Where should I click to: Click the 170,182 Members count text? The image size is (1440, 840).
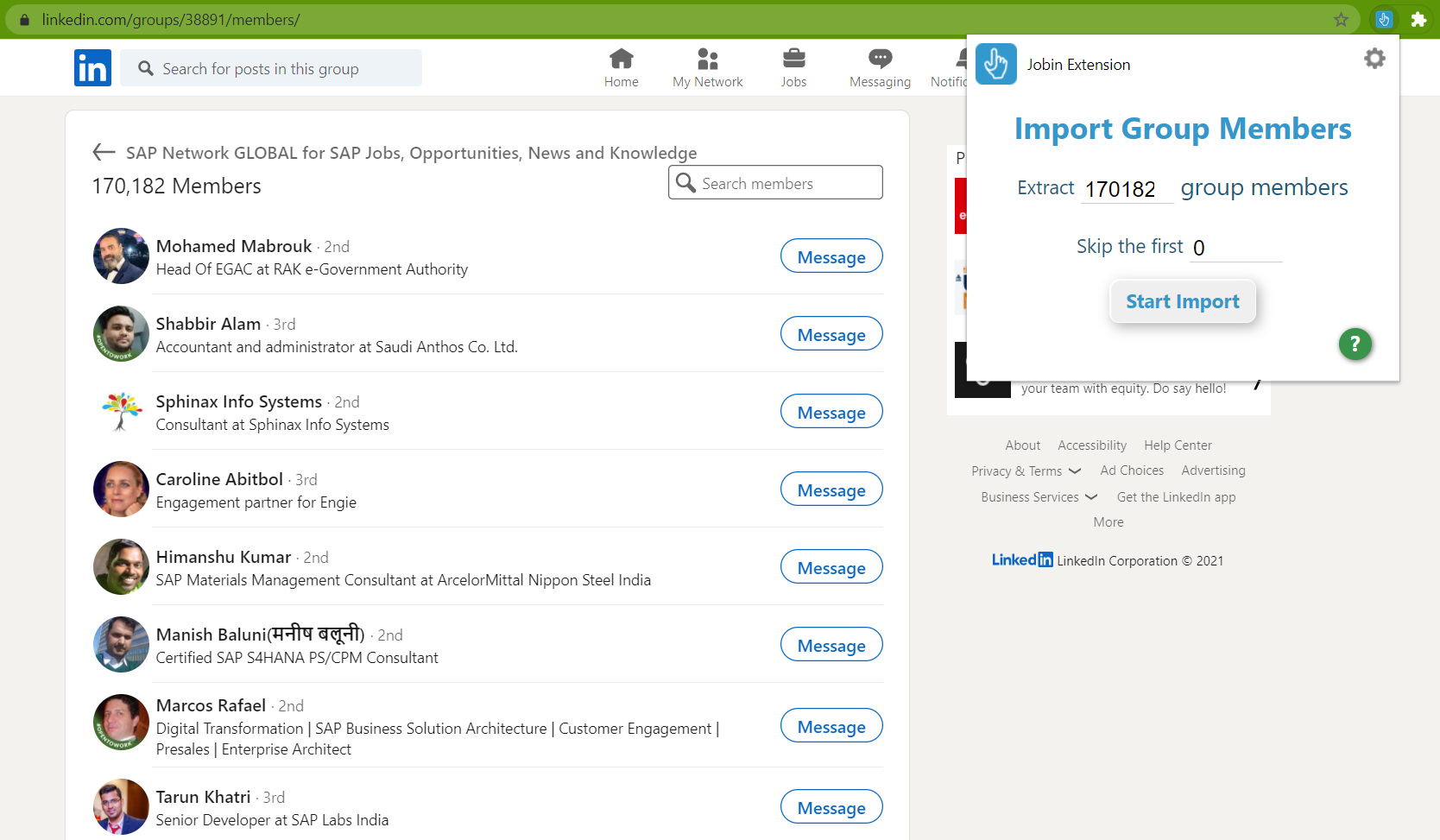pyautogui.click(x=177, y=186)
